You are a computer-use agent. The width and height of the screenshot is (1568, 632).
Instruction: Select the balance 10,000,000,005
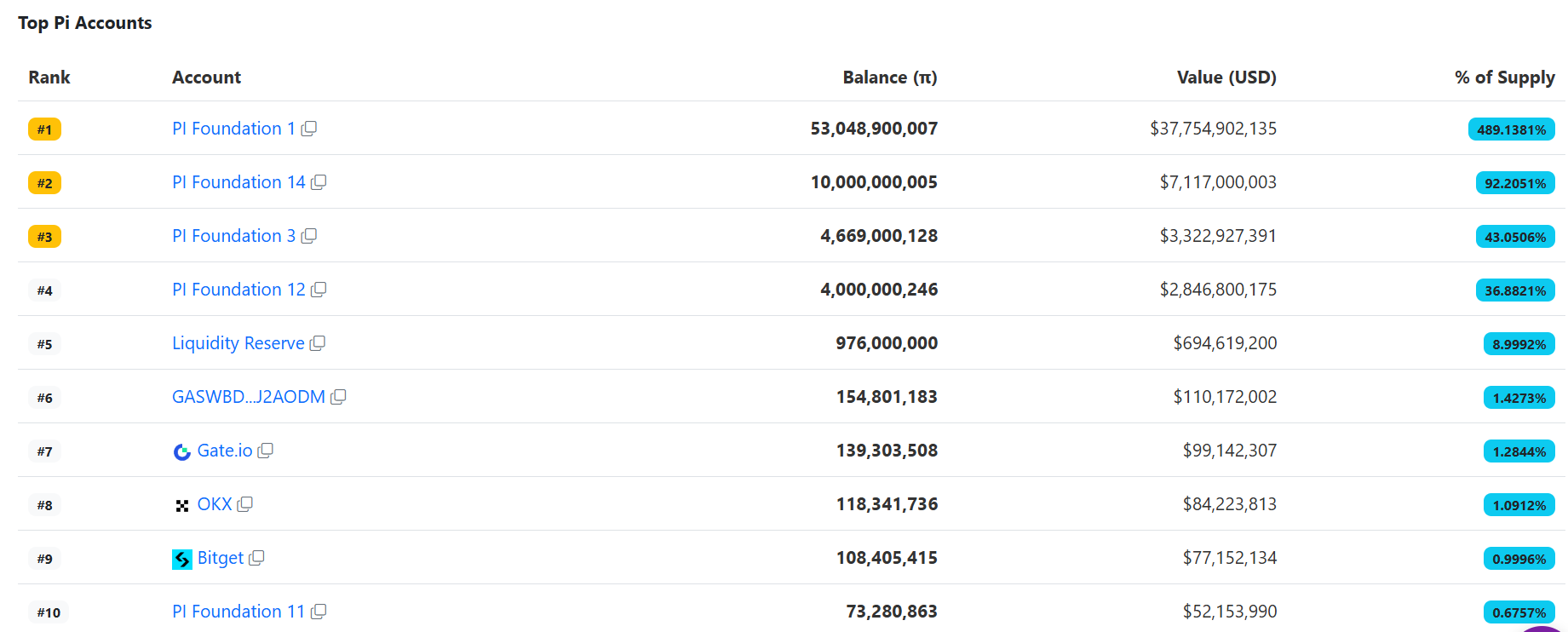click(874, 182)
